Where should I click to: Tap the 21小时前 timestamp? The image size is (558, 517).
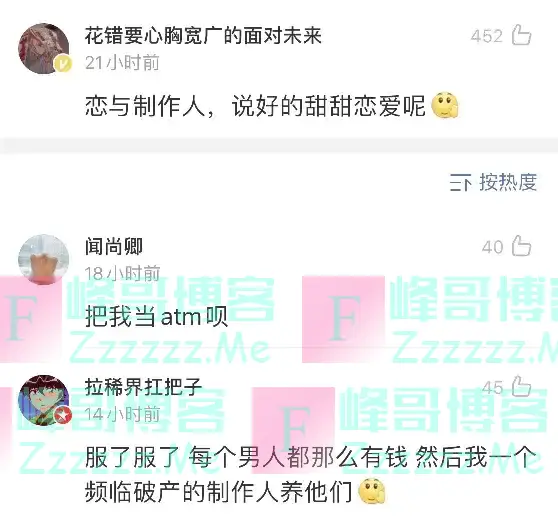122,63
